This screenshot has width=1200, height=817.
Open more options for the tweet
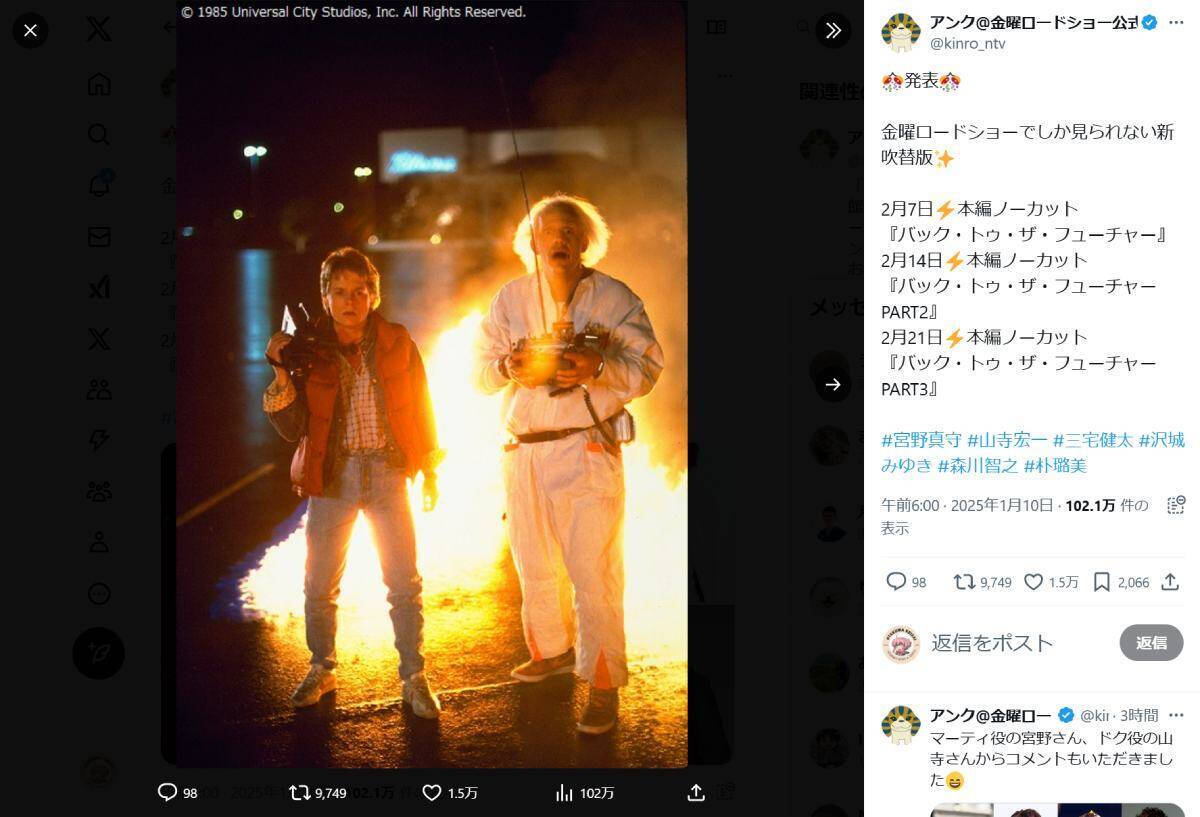point(1176,22)
